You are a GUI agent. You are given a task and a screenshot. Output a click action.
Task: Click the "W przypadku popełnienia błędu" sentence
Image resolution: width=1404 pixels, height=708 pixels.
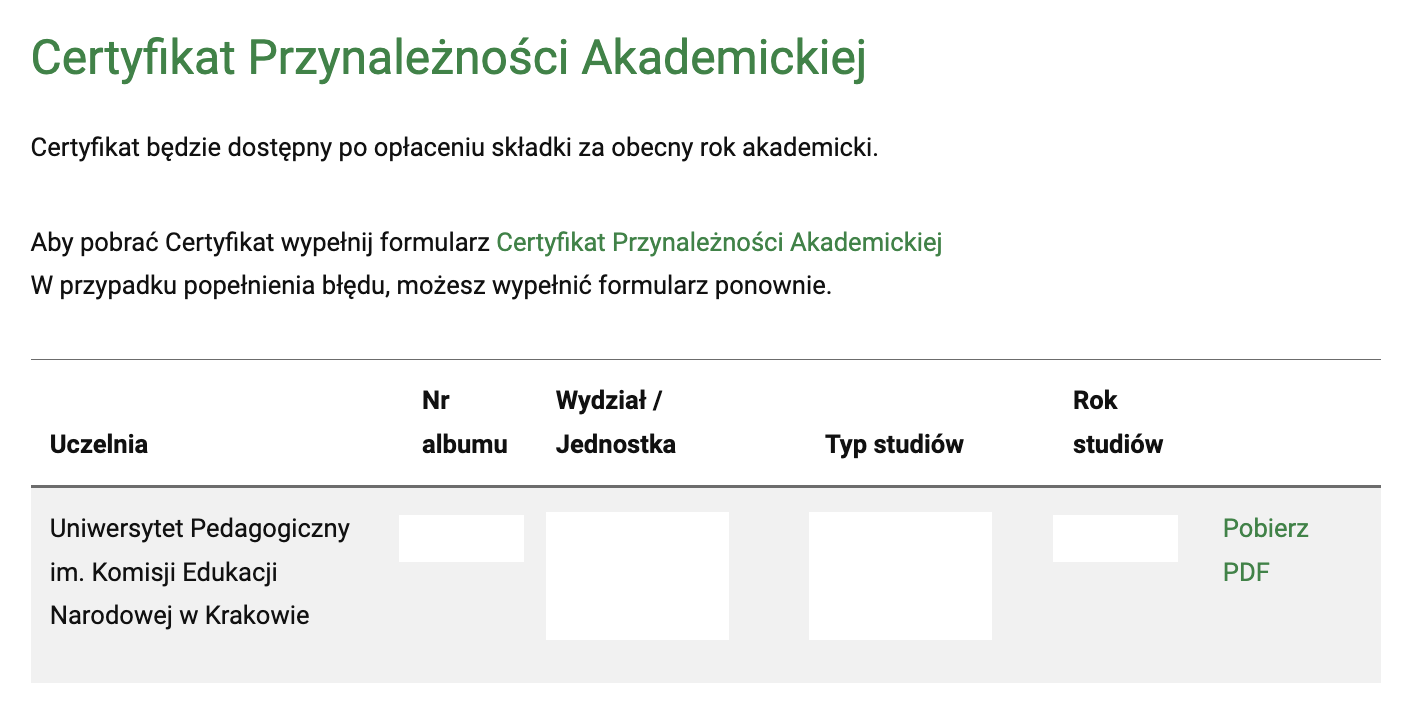(431, 286)
